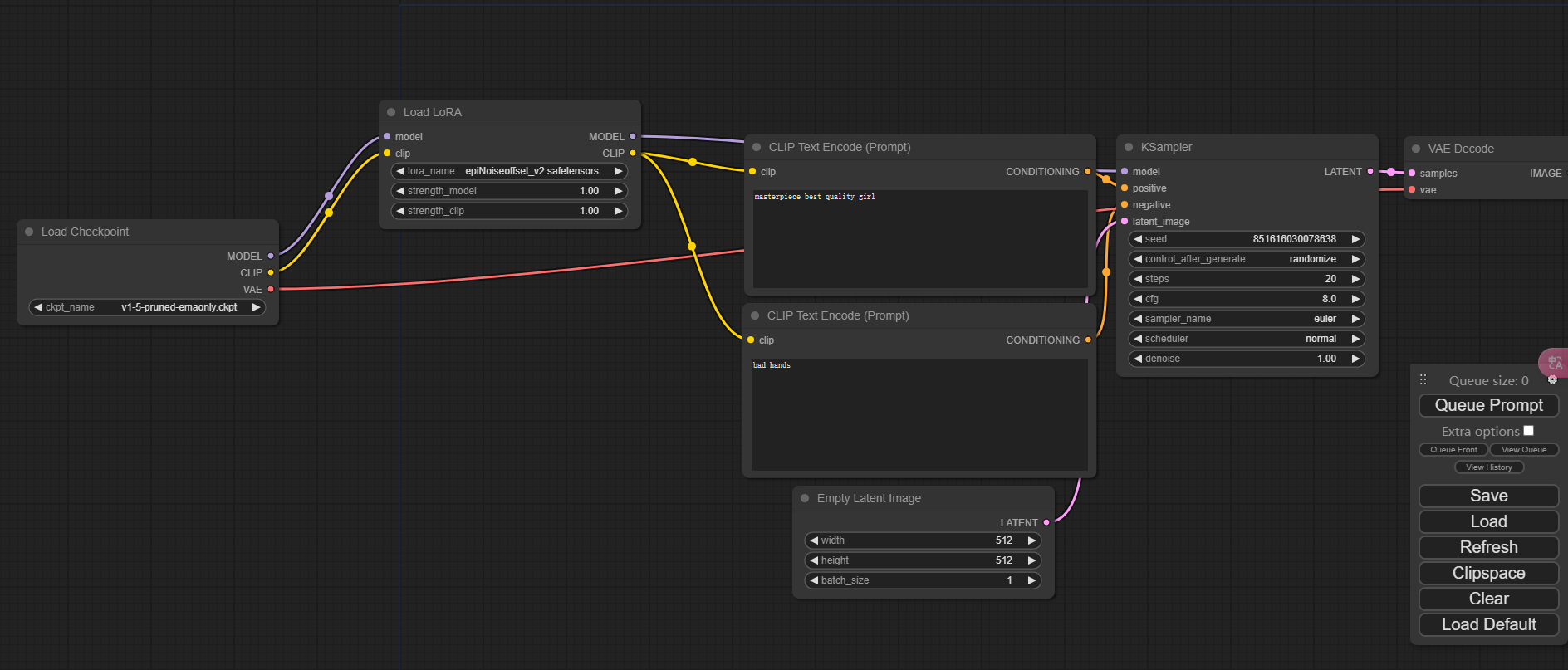1568x670 pixels.
Task: Click KSampler negative input socket
Action: coord(1125,204)
